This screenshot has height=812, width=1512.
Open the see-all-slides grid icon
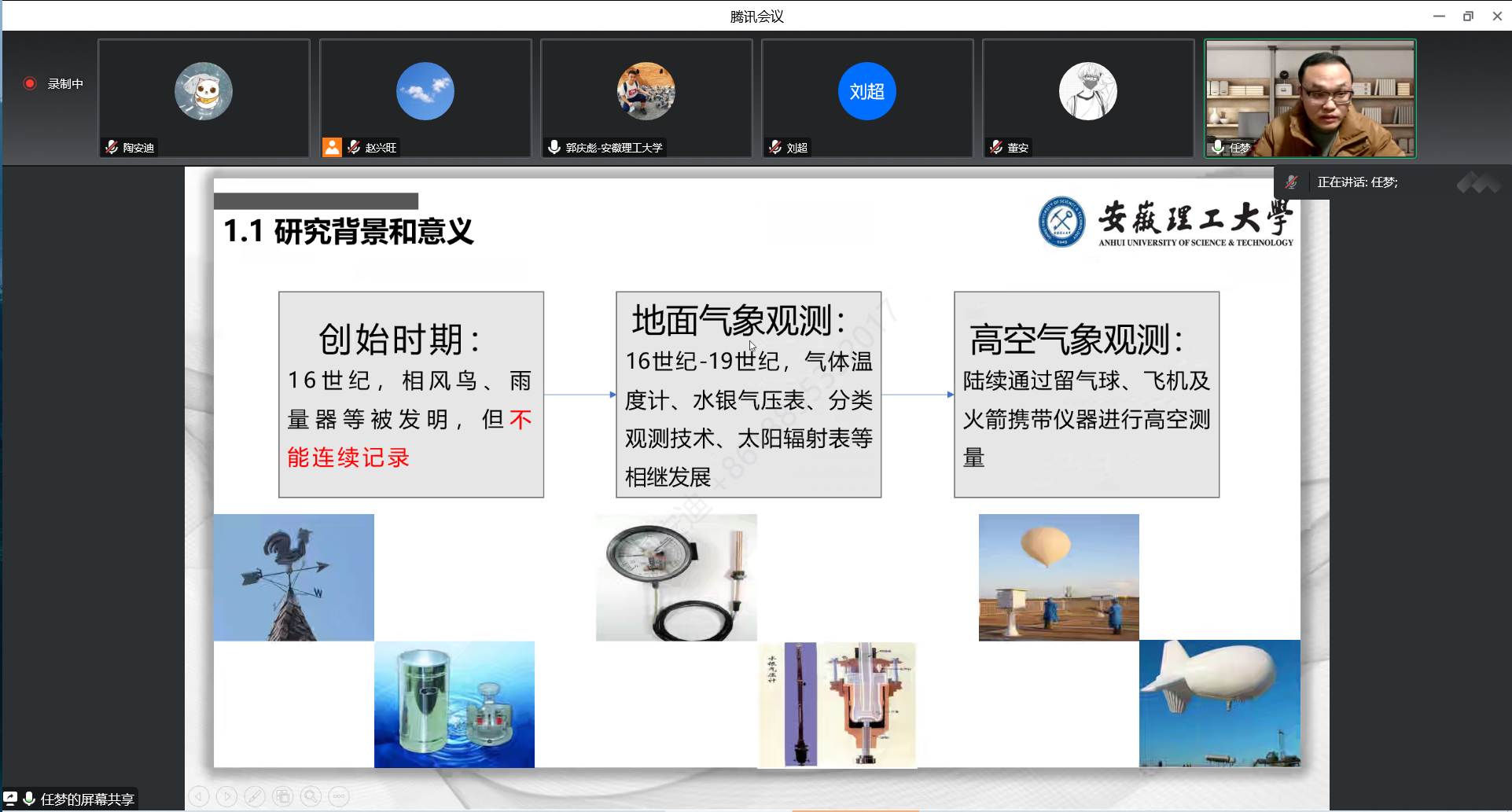(x=283, y=796)
